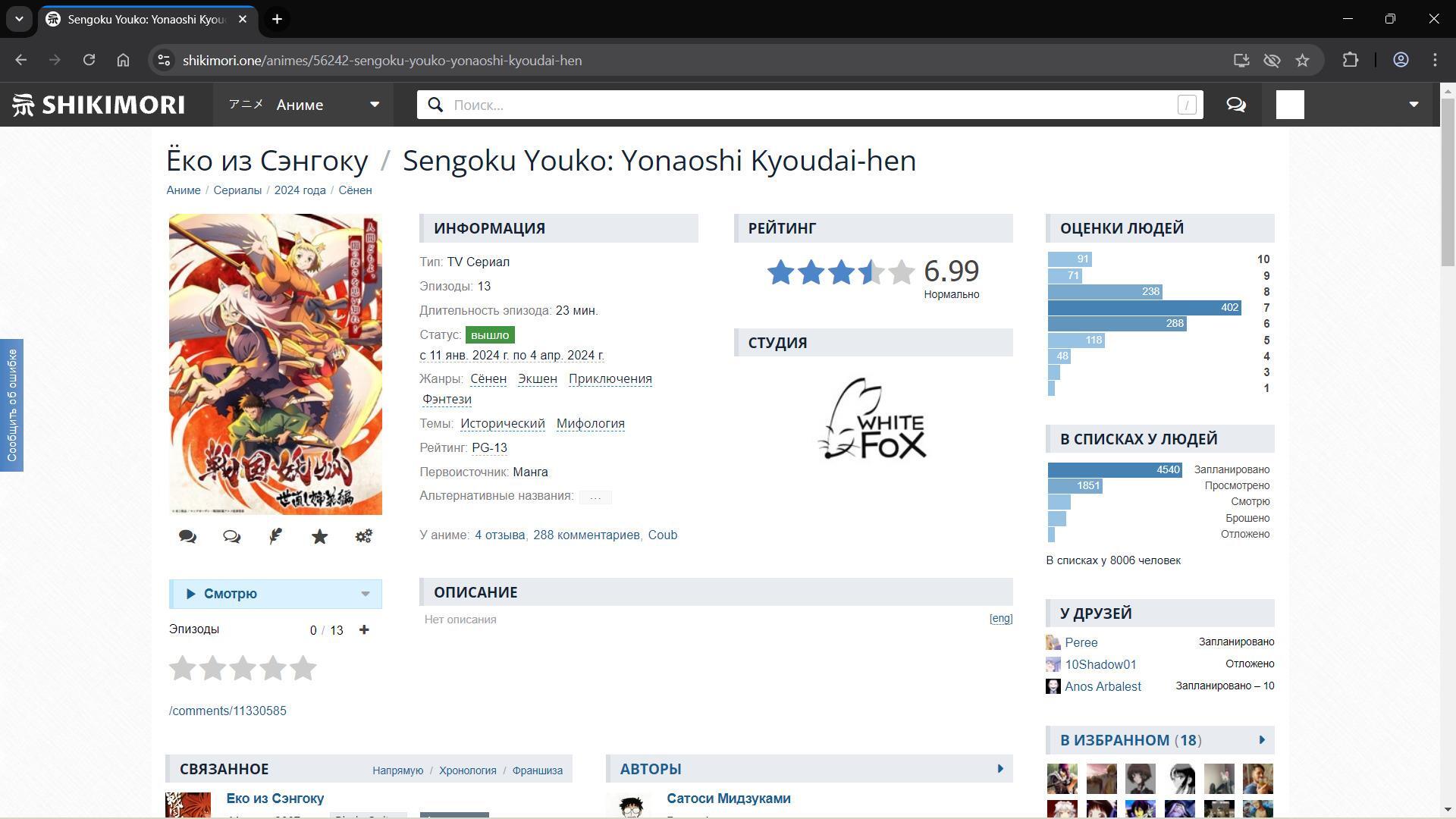Click the Shikimori logo
The width and height of the screenshot is (1456, 819).
[x=99, y=105]
